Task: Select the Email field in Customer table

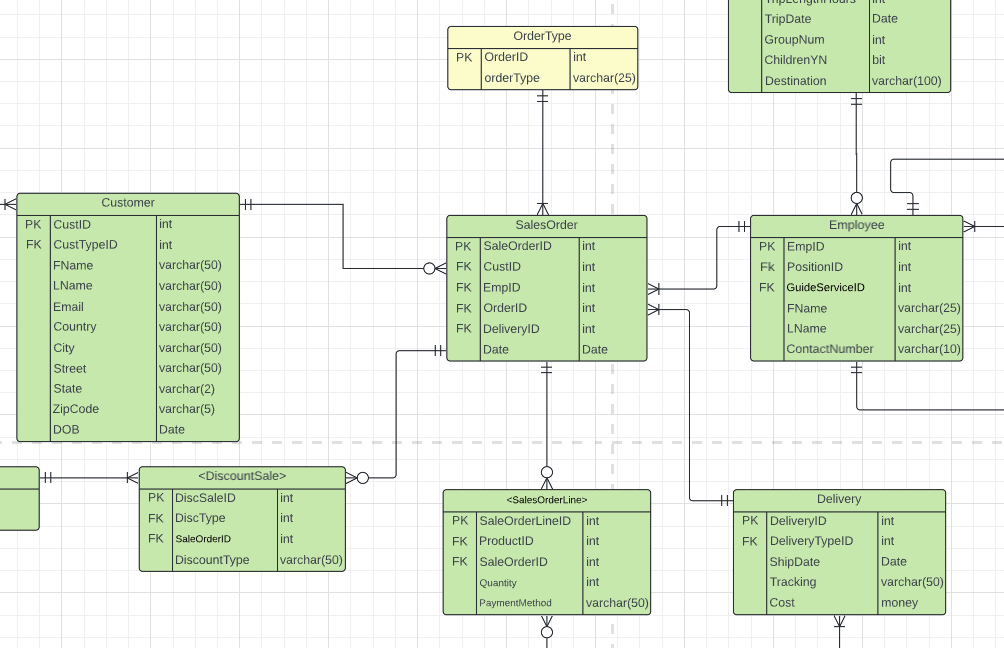Action: (x=68, y=307)
